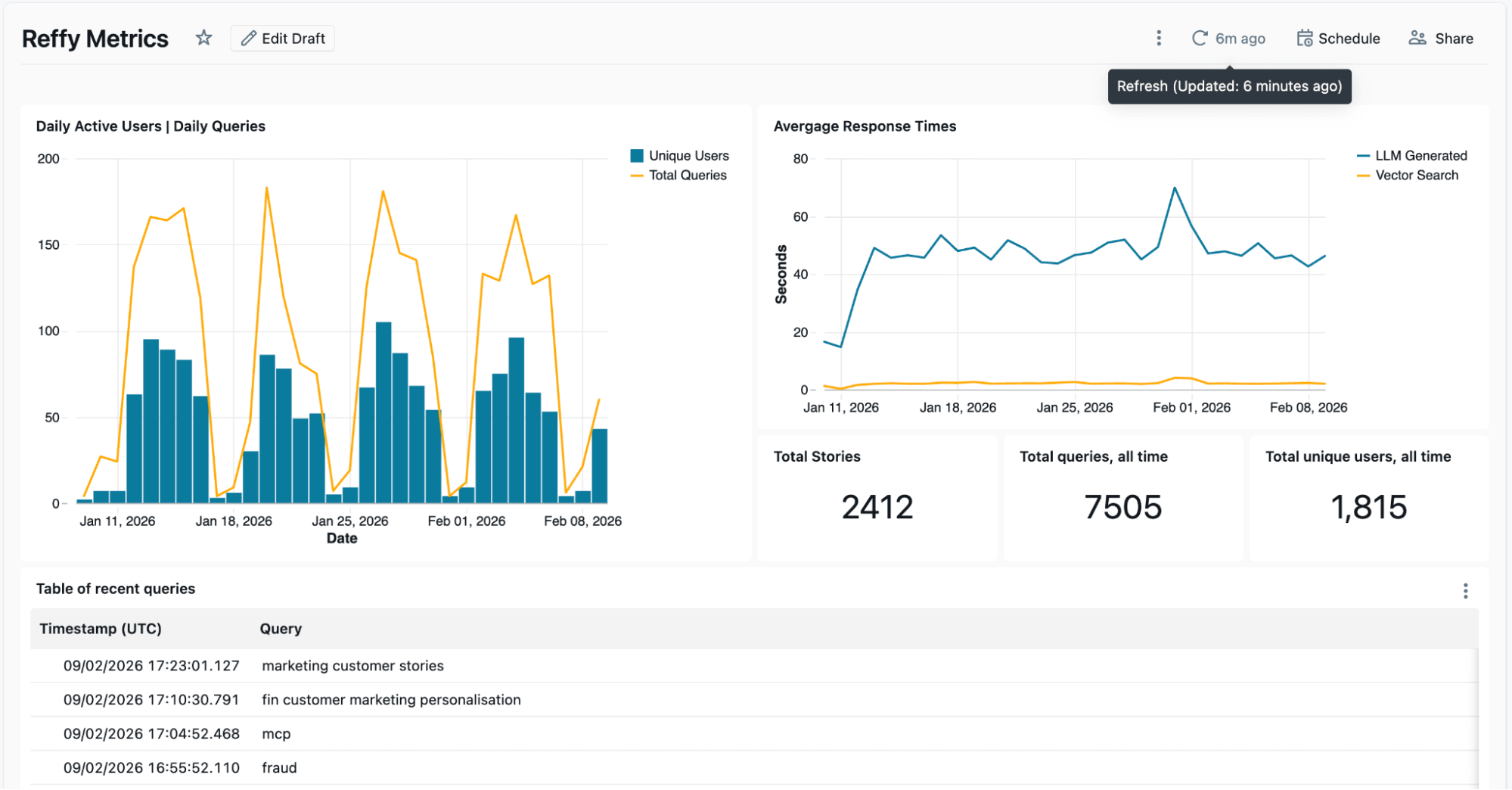Star the Reffy Metrics dashboard as favorite
The width and height of the screenshot is (1512, 790).
coord(203,38)
